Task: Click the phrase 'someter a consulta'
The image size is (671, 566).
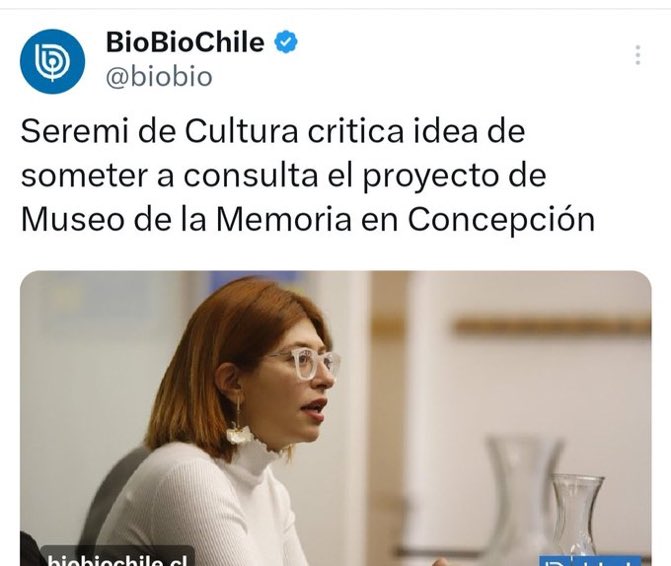Action: [x=169, y=175]
